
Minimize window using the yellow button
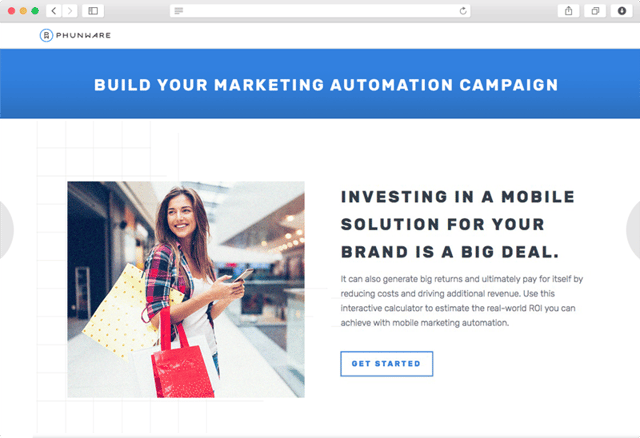tap(23, 11)
